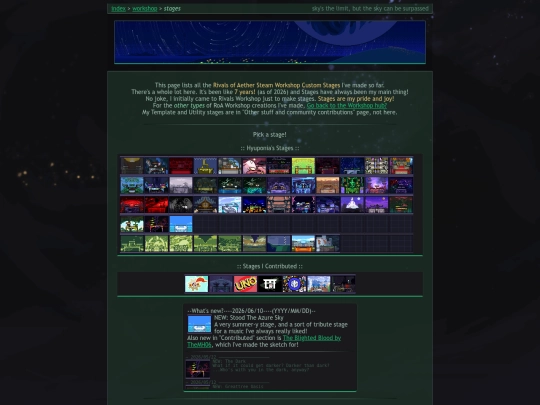The image size is (540, 405).
Task: Open the solid dark-red stage thumbnail
Action: pyautogui.click(x=181, y=166)
